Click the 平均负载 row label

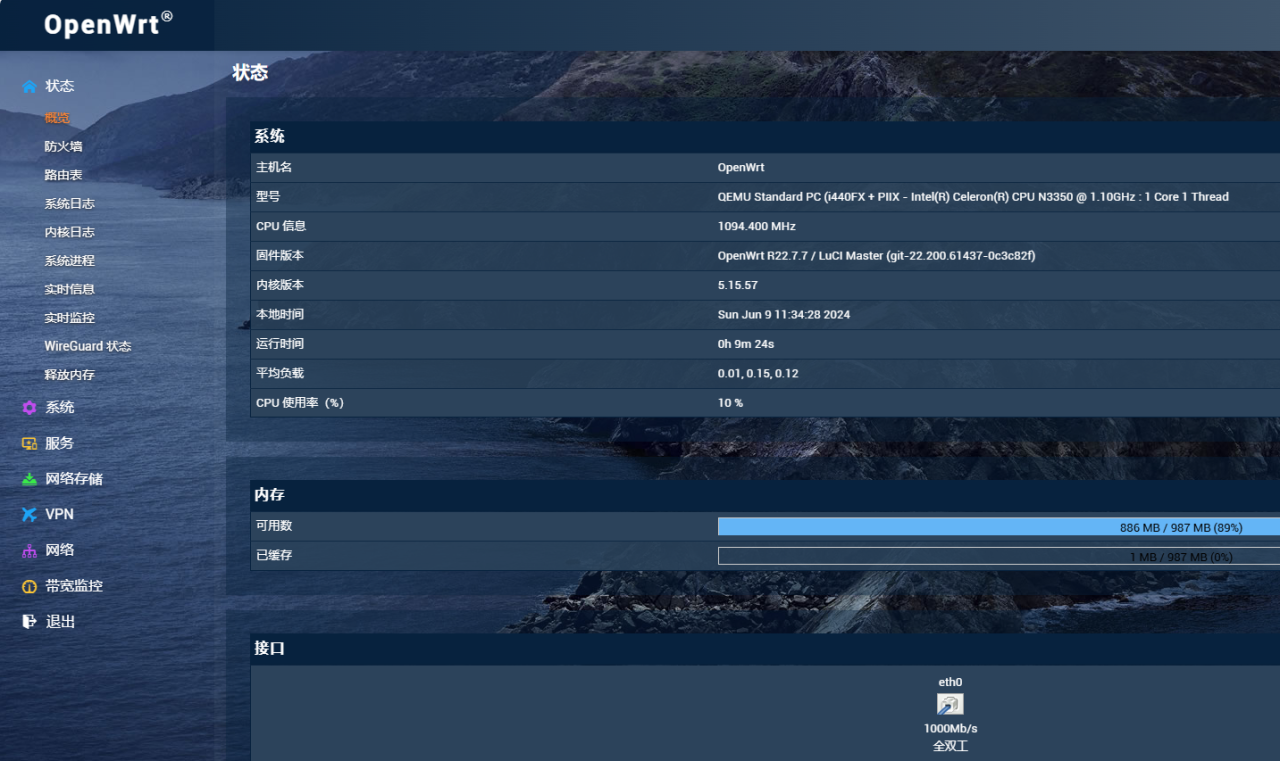pos(280,373)
